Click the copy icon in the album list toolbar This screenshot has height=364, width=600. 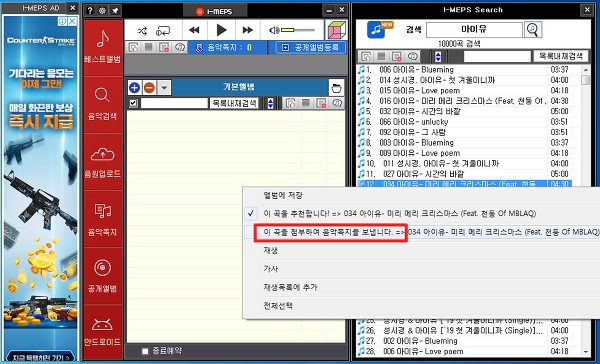pyautogui.click(x=291, y=103)
